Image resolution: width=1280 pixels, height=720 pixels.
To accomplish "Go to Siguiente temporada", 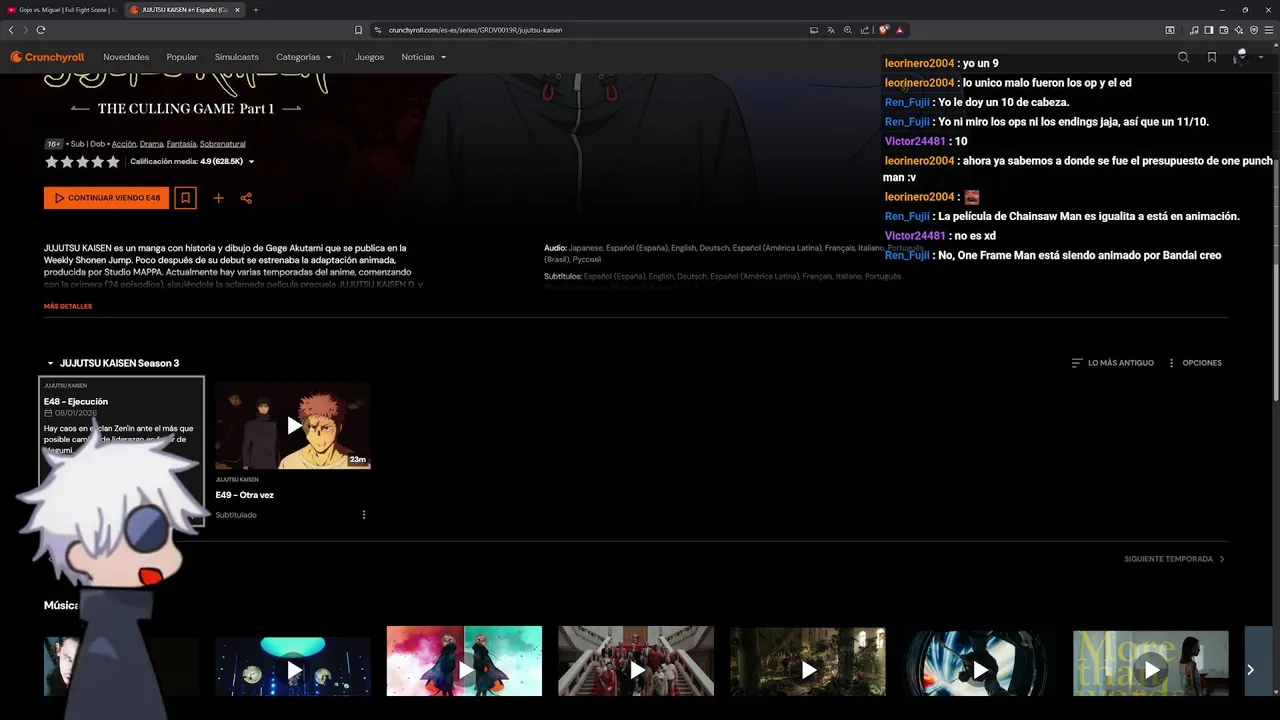I will point(1174,559).
